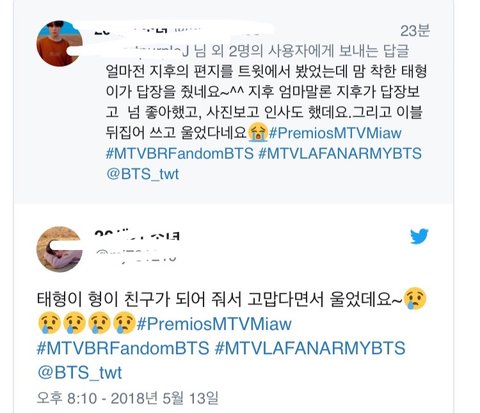Open #MTVLAFANARMYBTS hashtag in top reply
The height and width of the screenshot is (413, 480).
pyautogui.click(x=340, y=154)
